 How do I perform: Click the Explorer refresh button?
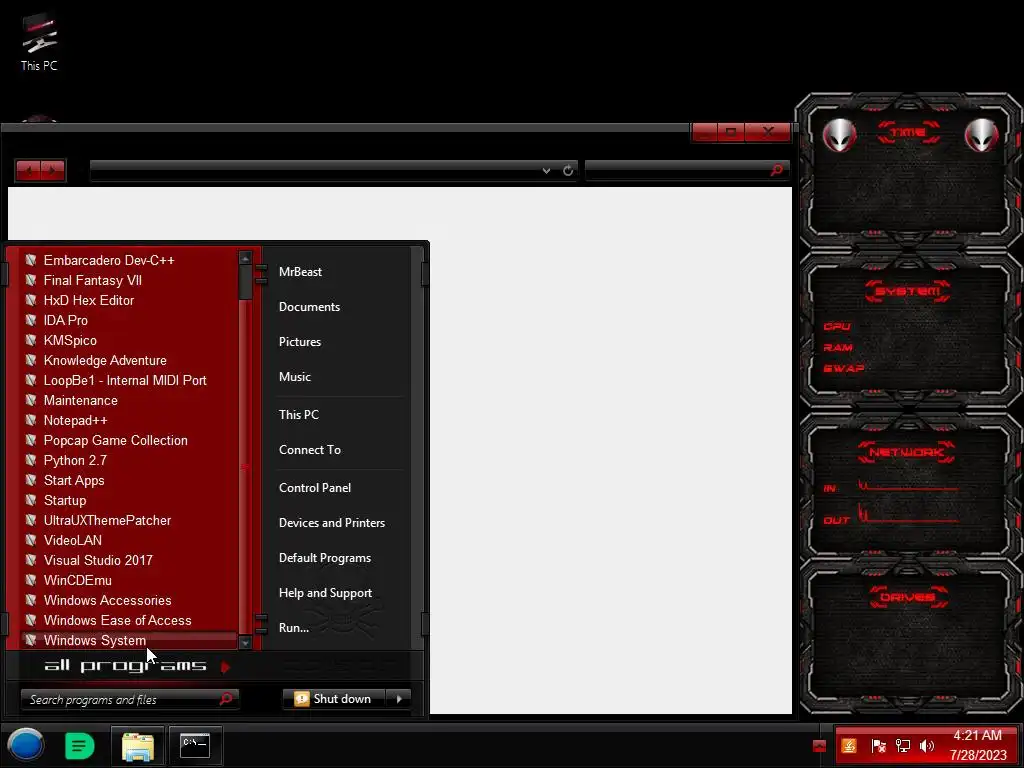568,171
